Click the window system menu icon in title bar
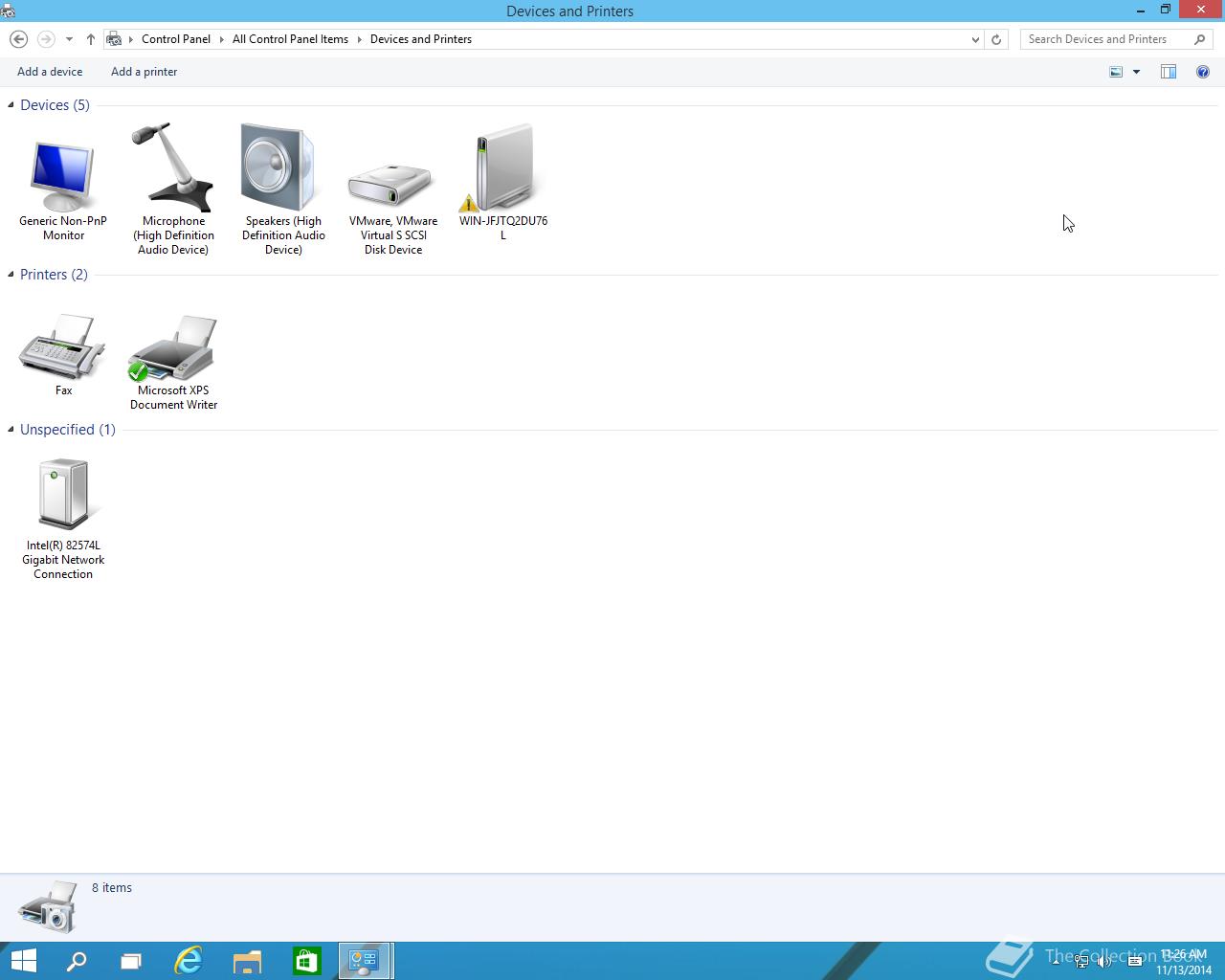The image size is (1225, 980). (x=8, y=11)
